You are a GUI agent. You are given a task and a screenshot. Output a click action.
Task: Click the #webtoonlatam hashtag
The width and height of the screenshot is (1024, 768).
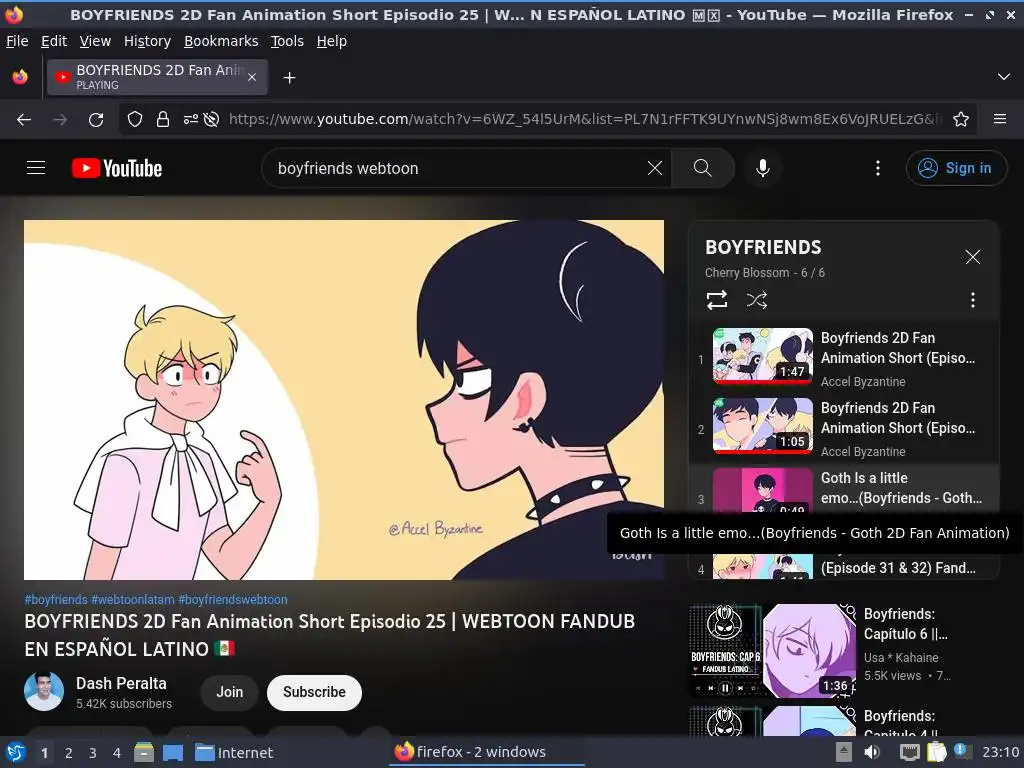pyautogui.click(x=133, y=600)
